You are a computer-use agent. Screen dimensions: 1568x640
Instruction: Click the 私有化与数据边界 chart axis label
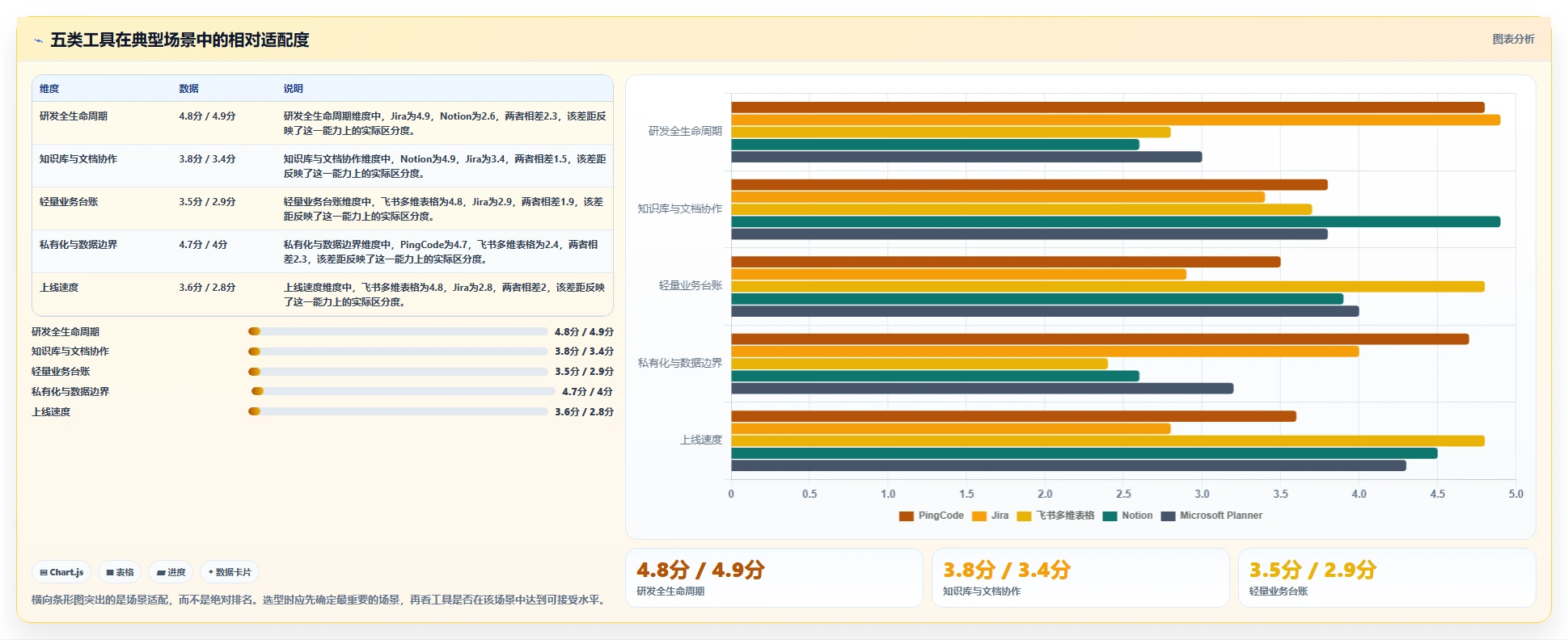point(680,363)
